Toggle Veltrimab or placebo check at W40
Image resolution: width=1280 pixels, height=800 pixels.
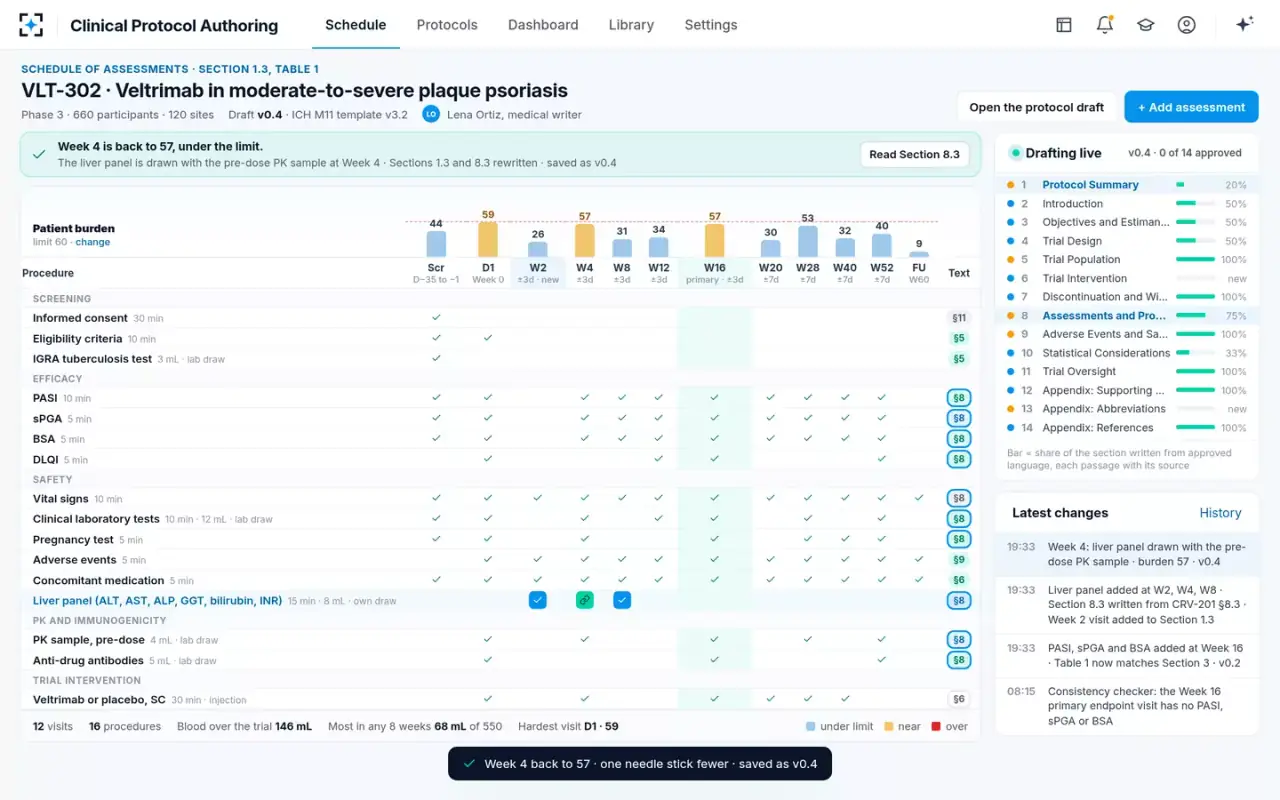845,699
